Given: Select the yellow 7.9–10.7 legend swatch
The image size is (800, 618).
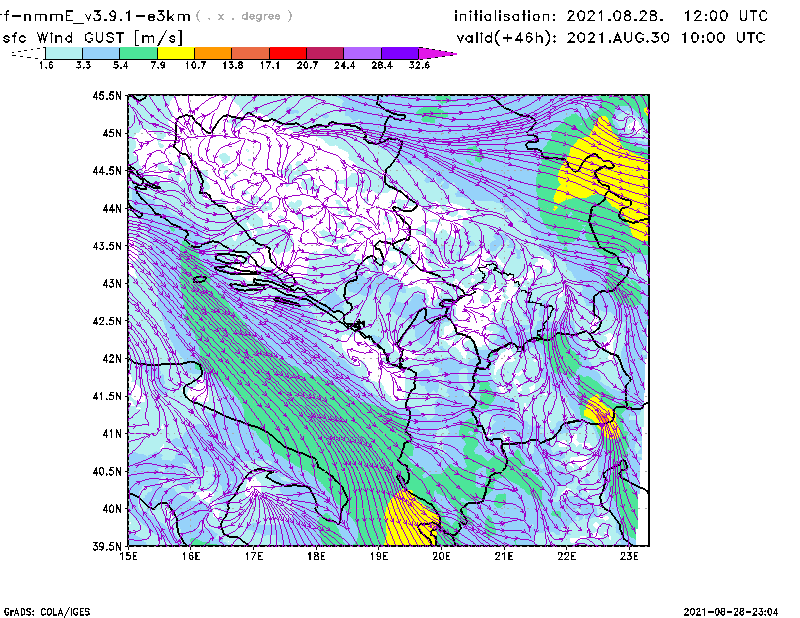Looking at the screenshot, I should pos(176,53).
